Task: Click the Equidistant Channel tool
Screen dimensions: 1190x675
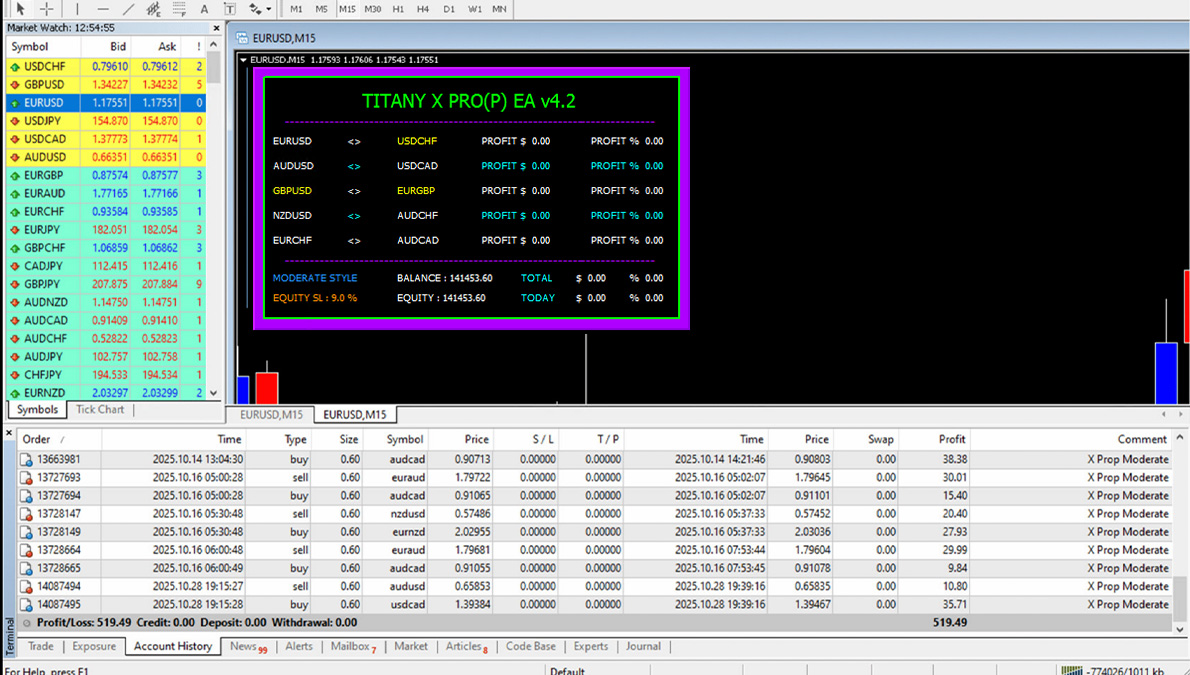Action: coord(153,9)
